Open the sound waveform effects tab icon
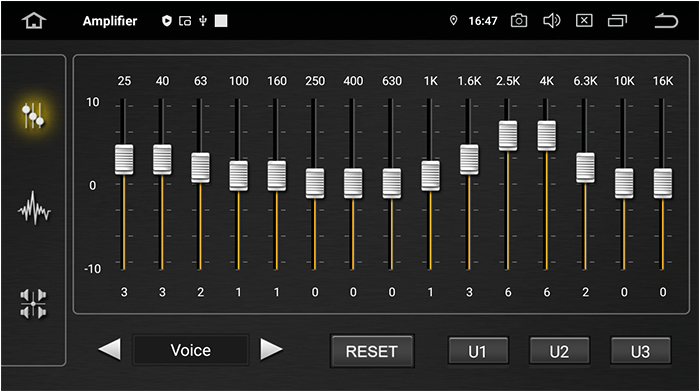This screenshot has width=700, height=392. pos(34,209)
